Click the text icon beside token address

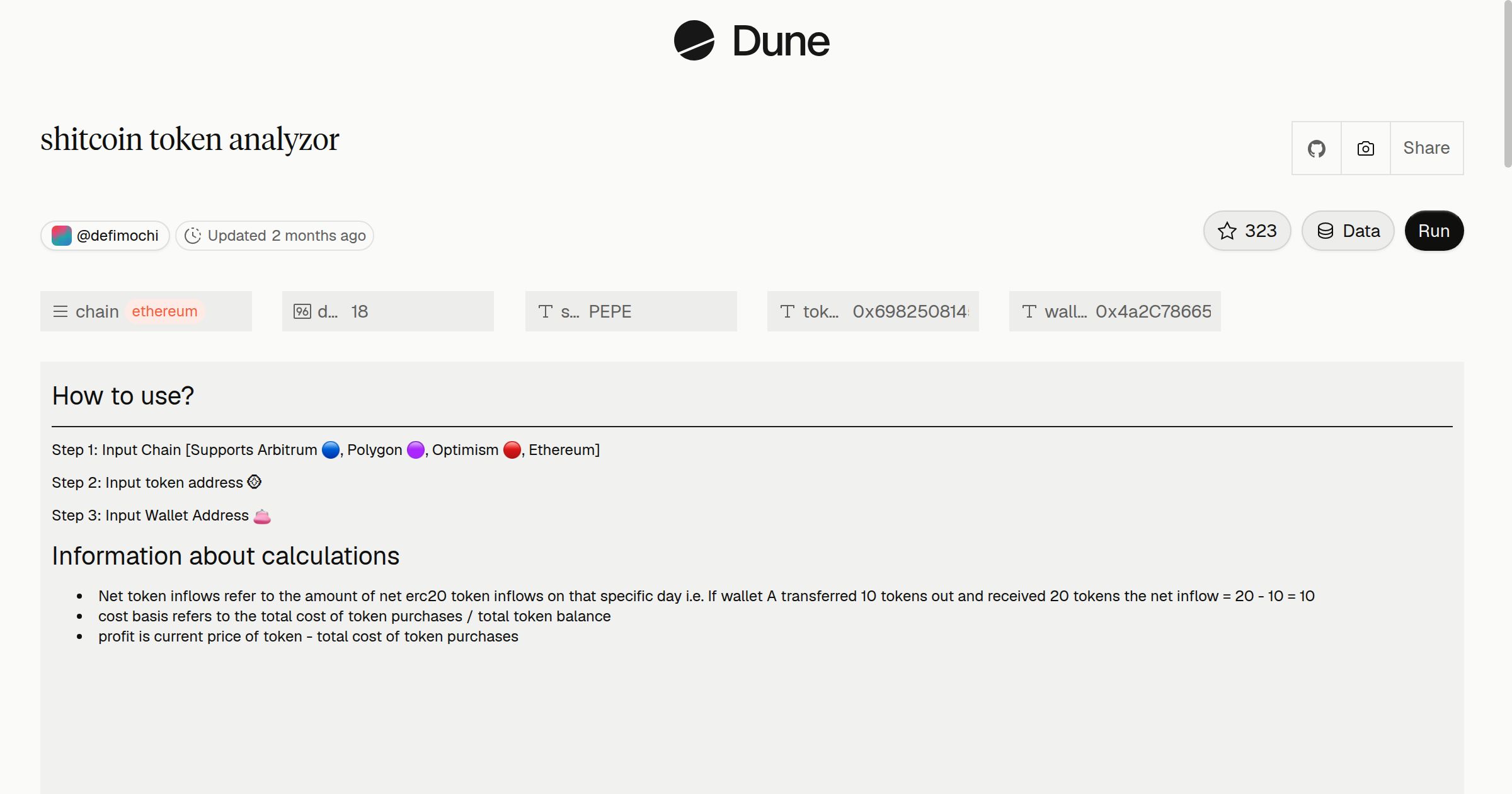[787, 311]
